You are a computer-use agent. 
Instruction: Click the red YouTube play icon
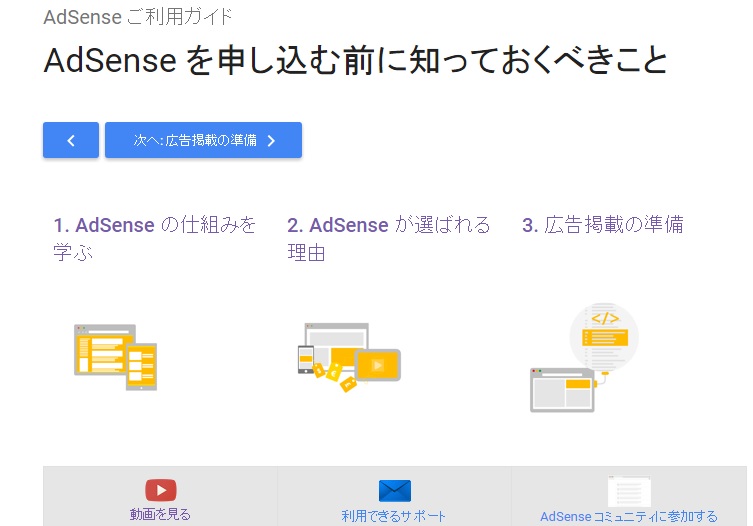coord(160,490)
